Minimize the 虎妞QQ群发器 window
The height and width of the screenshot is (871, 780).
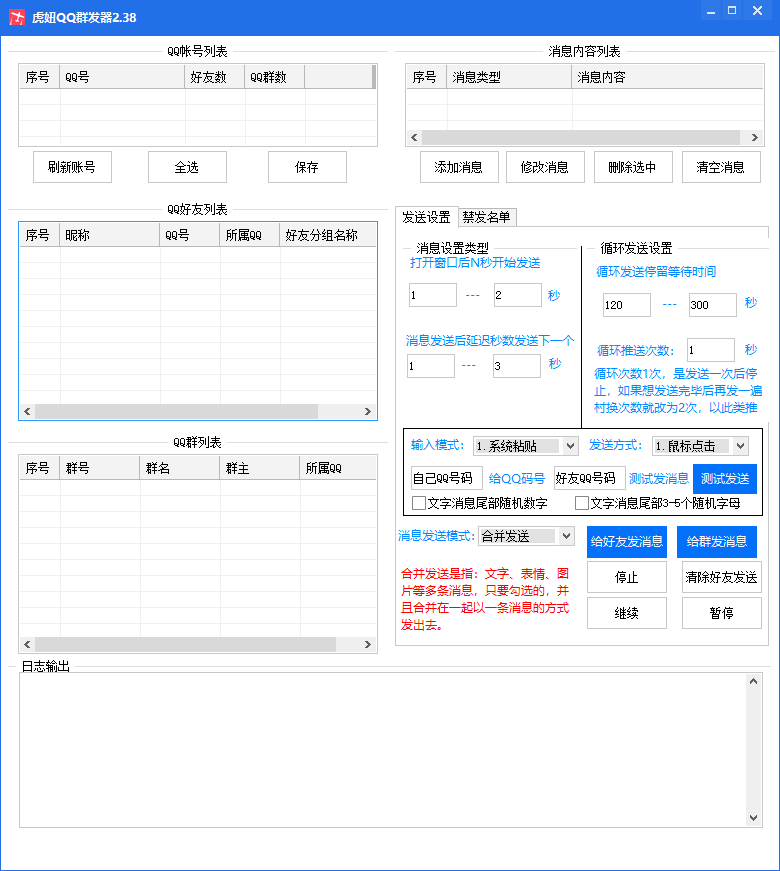pyautogui.click(x=711, y=11)
